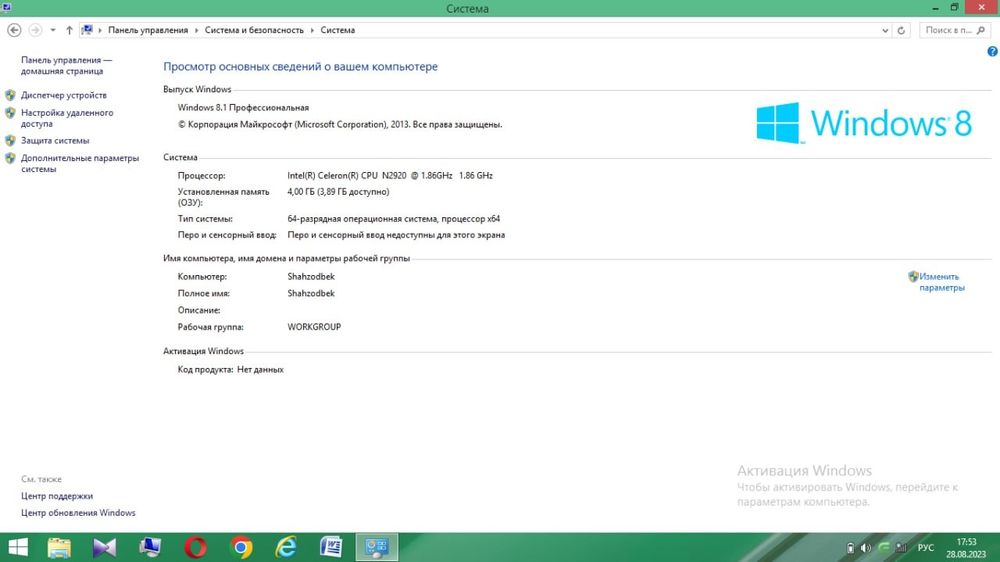Expand the chevron after Панель управления
The image size is (1000, 562).
coord(196,30)
